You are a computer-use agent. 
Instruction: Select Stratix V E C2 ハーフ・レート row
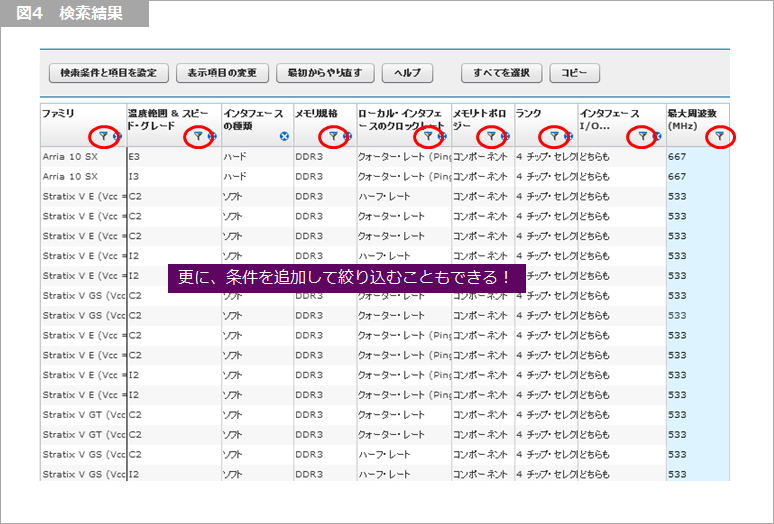385,196
